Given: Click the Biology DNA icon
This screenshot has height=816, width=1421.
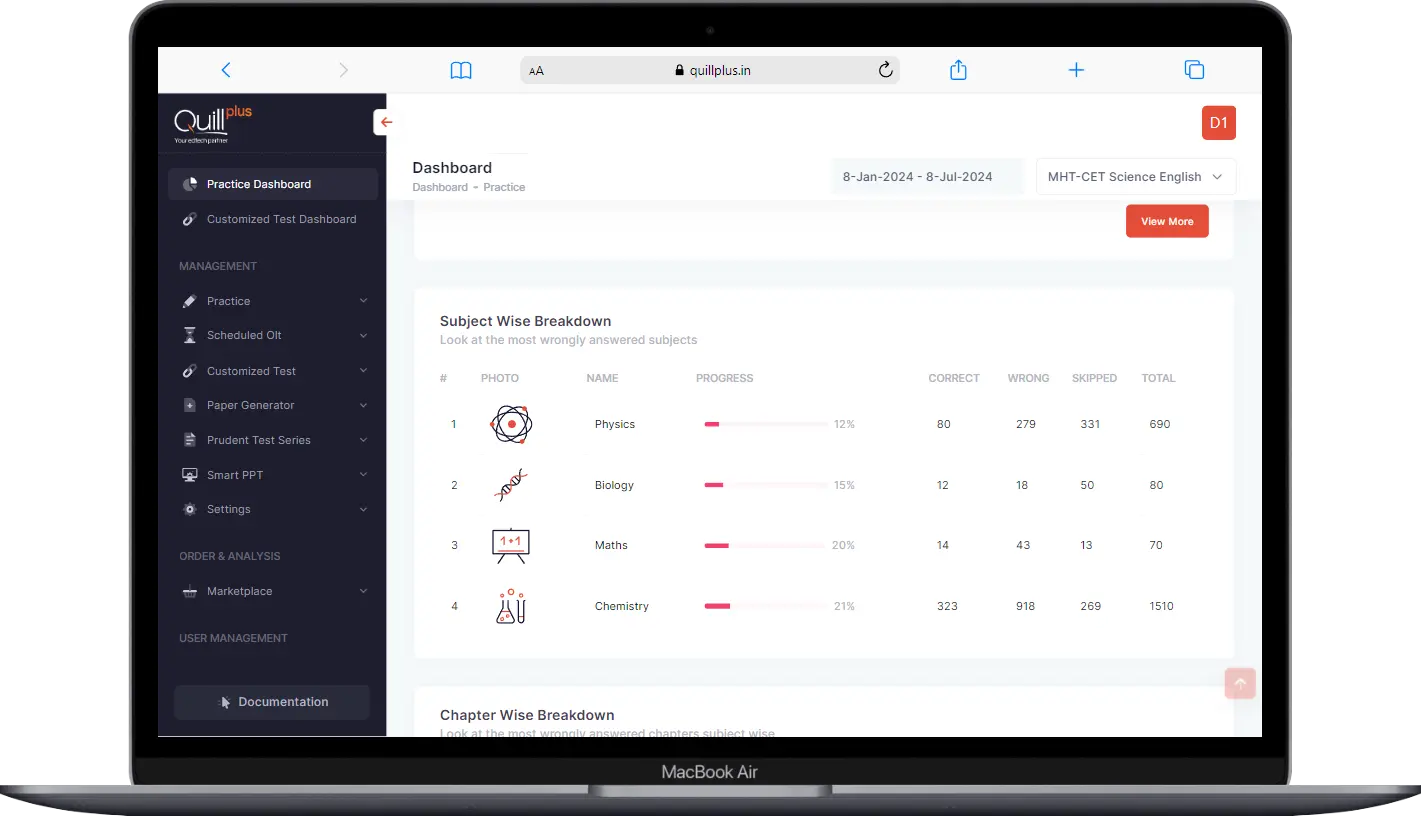Looking at the screenshot, I should [511, 485].
